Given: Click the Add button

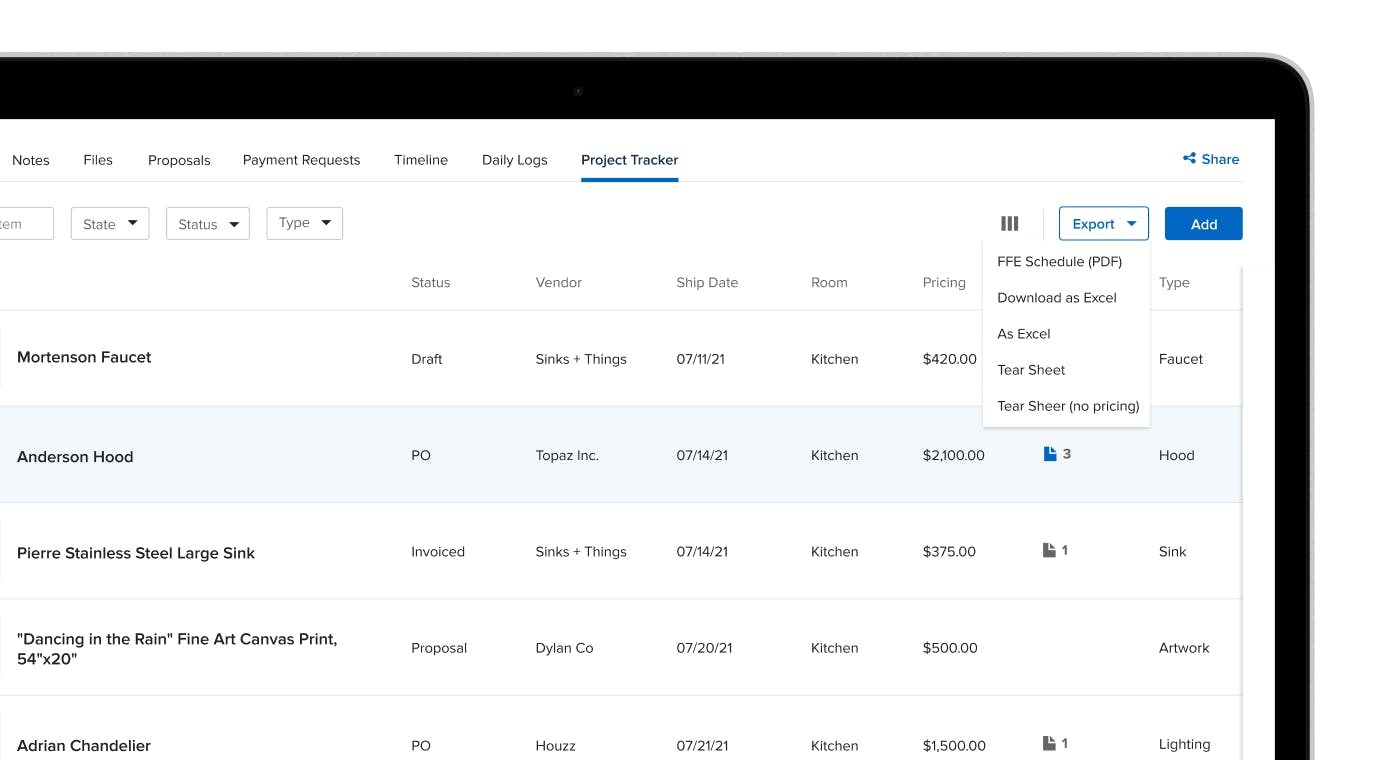Looking at the screenshot, I should coord(1203,223).
